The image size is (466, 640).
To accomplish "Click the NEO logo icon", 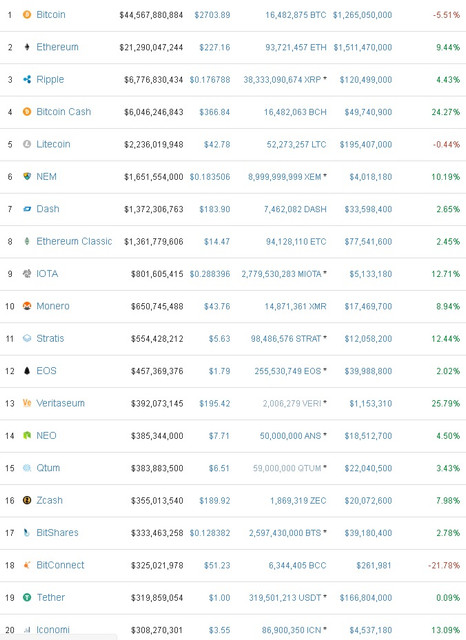I will tap(27, 436).
